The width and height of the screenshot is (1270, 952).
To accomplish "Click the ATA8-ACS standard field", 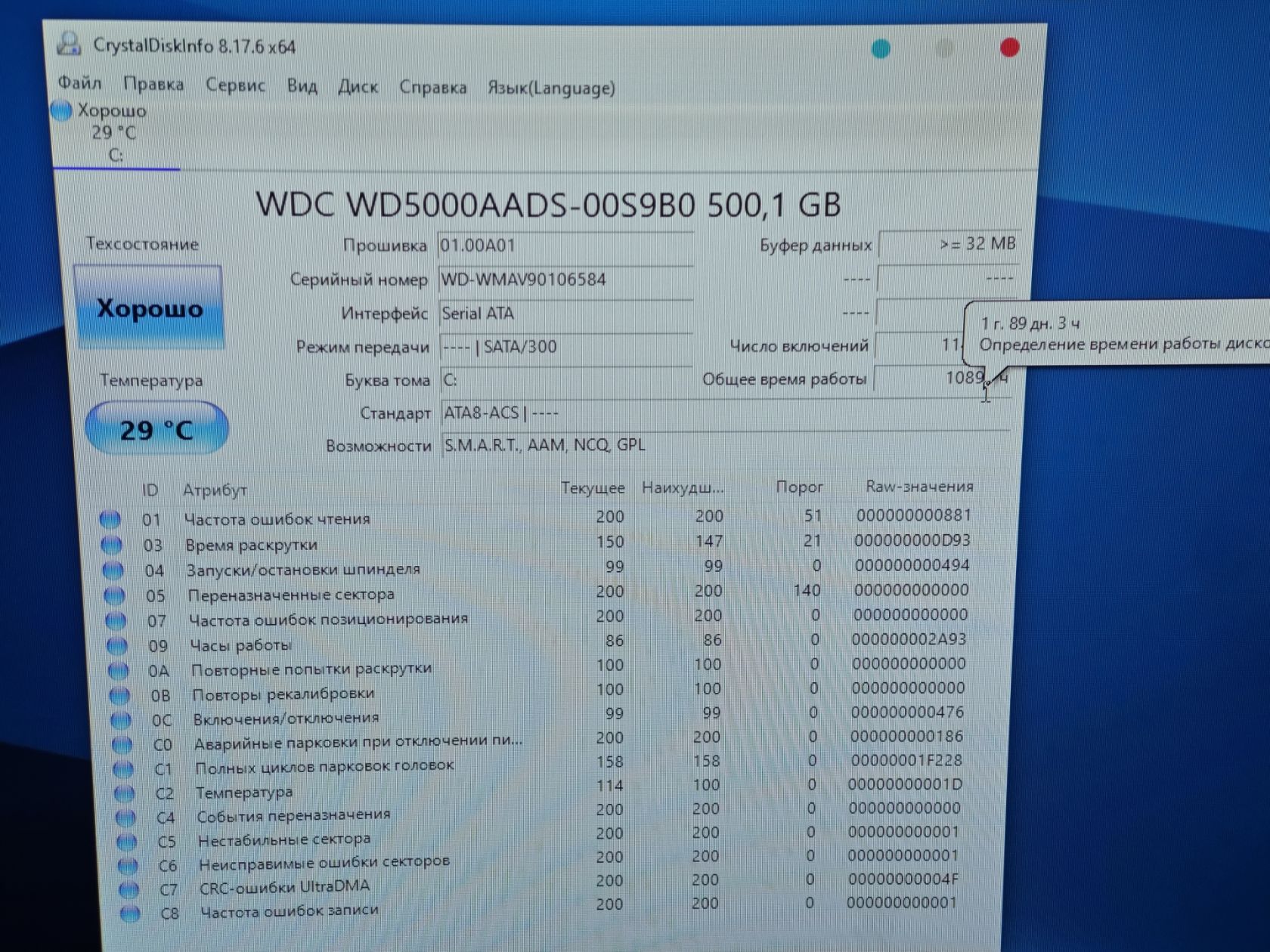I will (726, 413).
